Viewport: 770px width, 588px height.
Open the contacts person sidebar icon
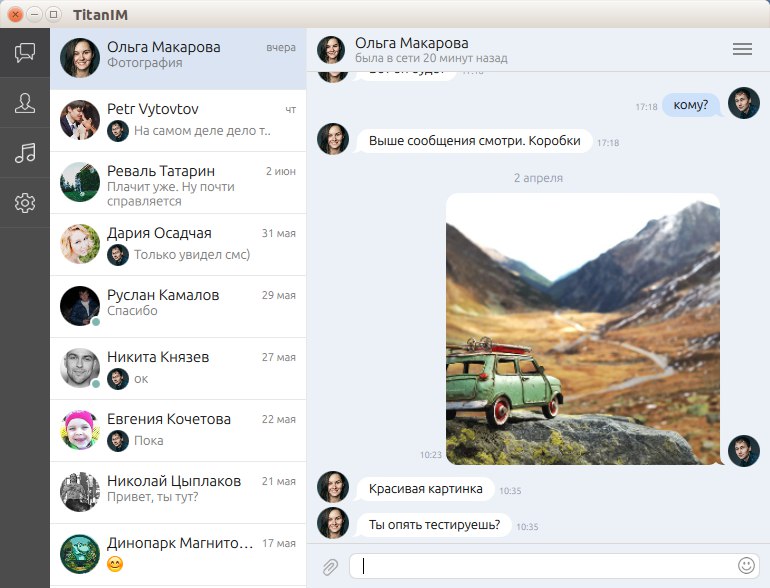25,103
